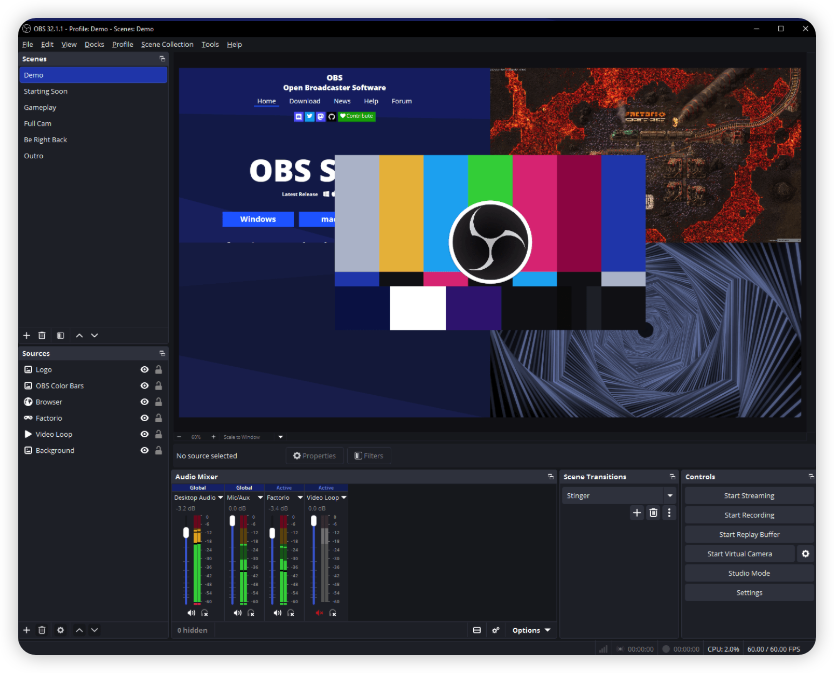Move scene up with arrow icon
This screenshot has height=673, width=834.
79,336
